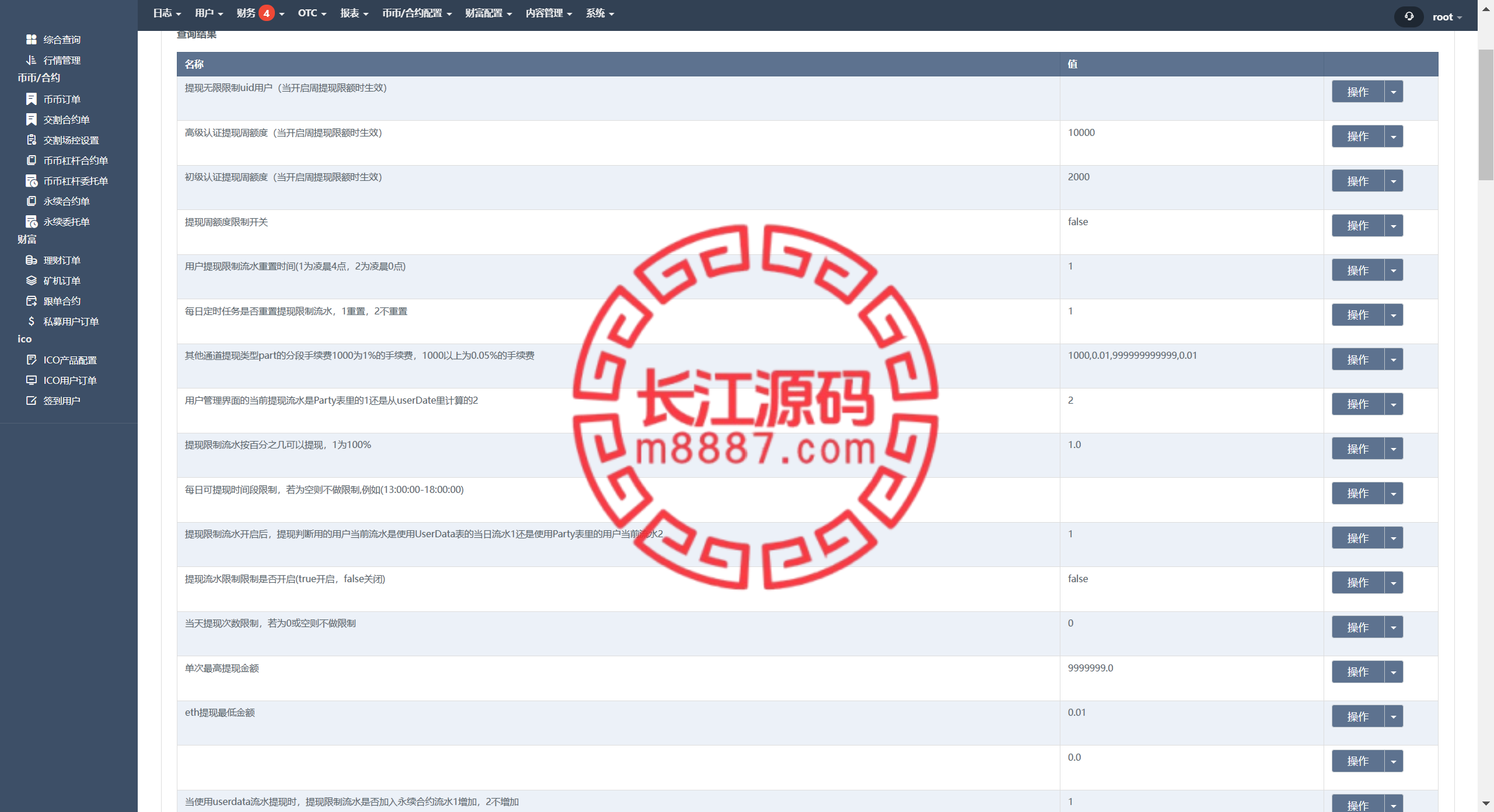This screenshot has height=812, width=1494.
Task: Click the 币币杠杆合约单 icon
Action: [32, 160]
